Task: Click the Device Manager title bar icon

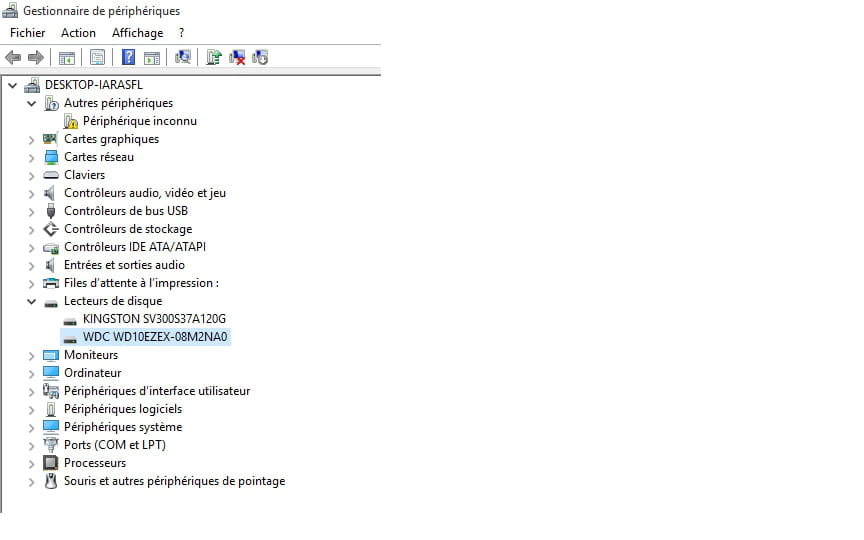Action: pos(10,10)
